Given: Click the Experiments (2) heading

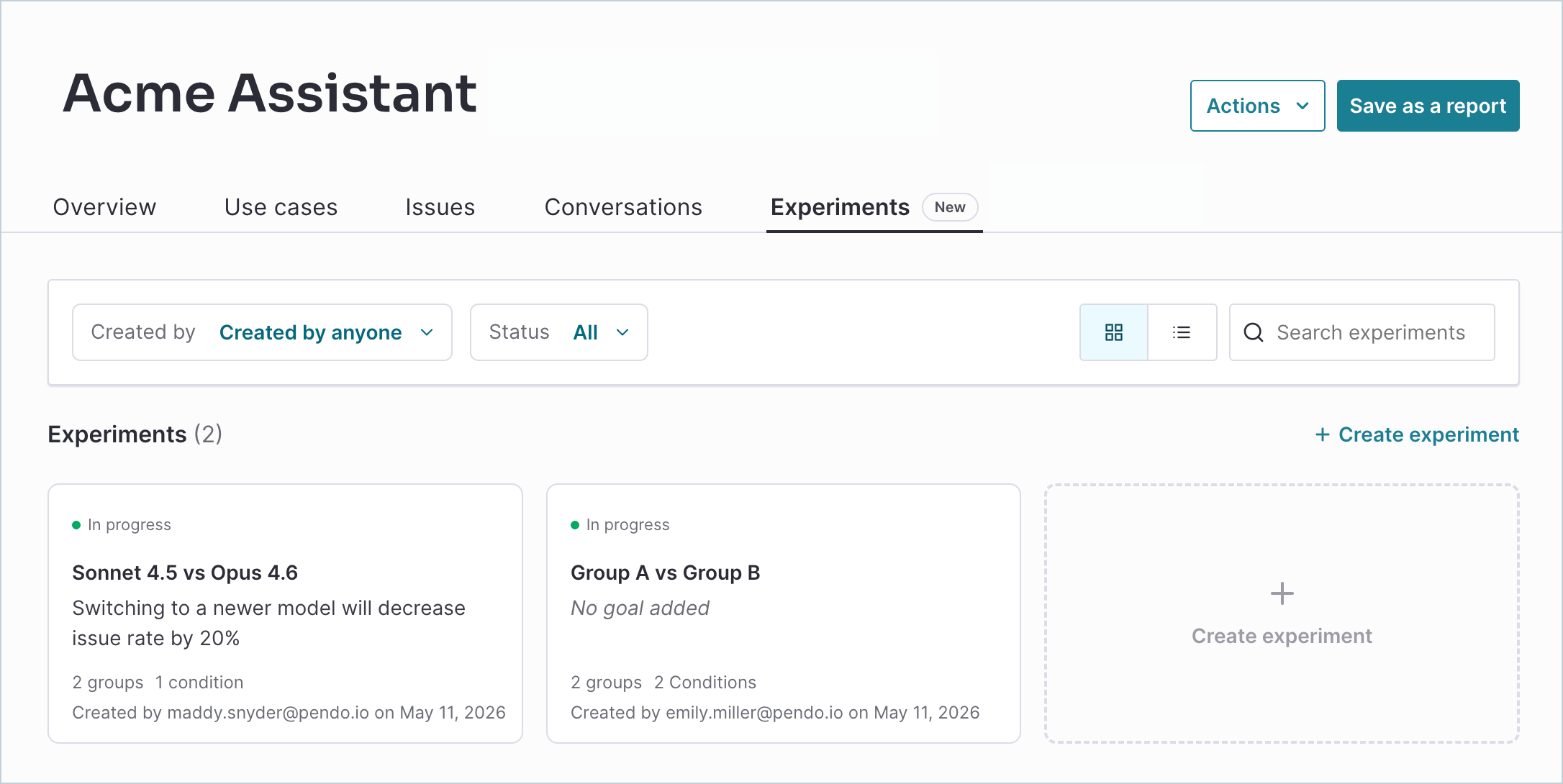Looking at the screenshot, I should coord(135,434).
